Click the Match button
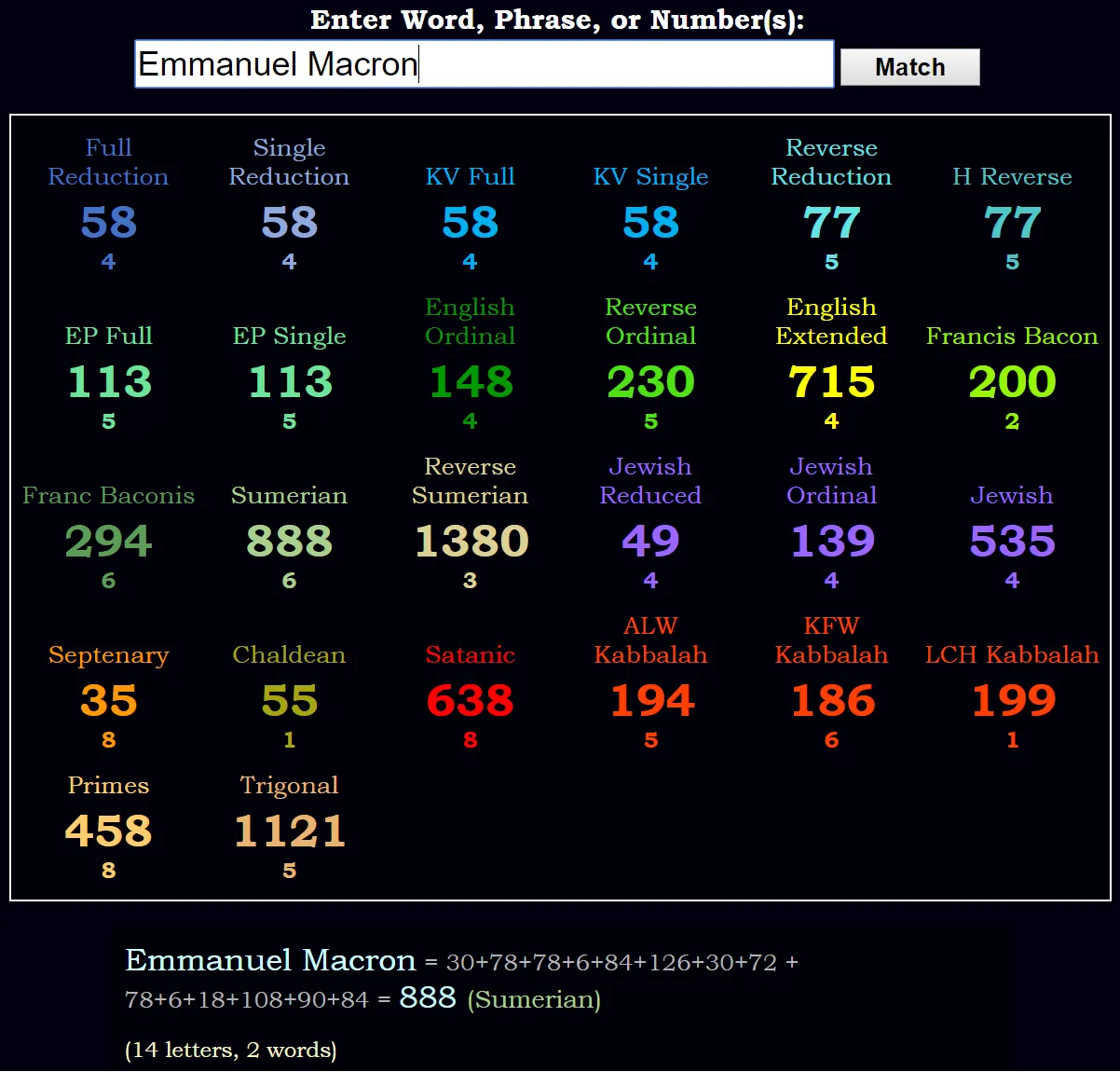 click(909, 67)
